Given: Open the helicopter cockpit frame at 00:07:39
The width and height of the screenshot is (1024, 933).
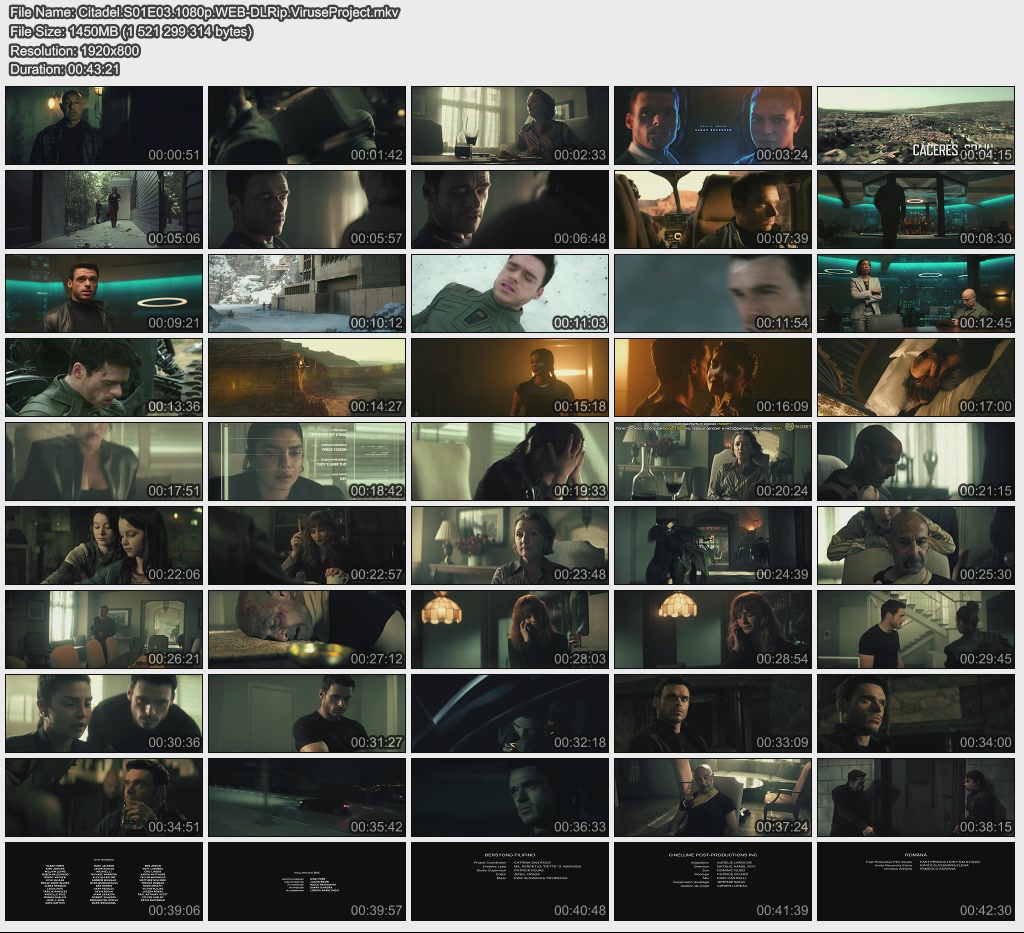Looking at the screenshot, I should 713,210.
